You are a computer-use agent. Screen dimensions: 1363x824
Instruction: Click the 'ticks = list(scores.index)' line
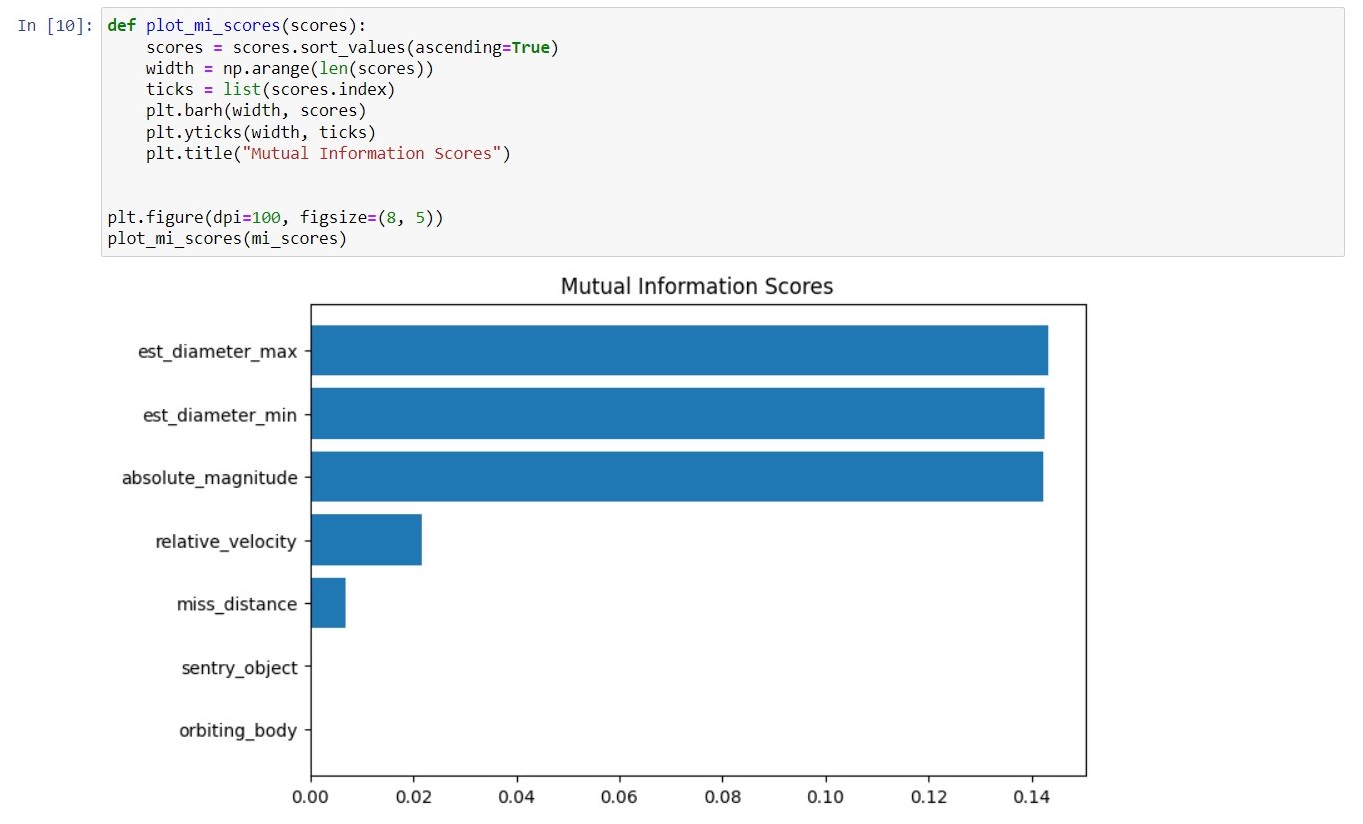[x=271, y=89]
